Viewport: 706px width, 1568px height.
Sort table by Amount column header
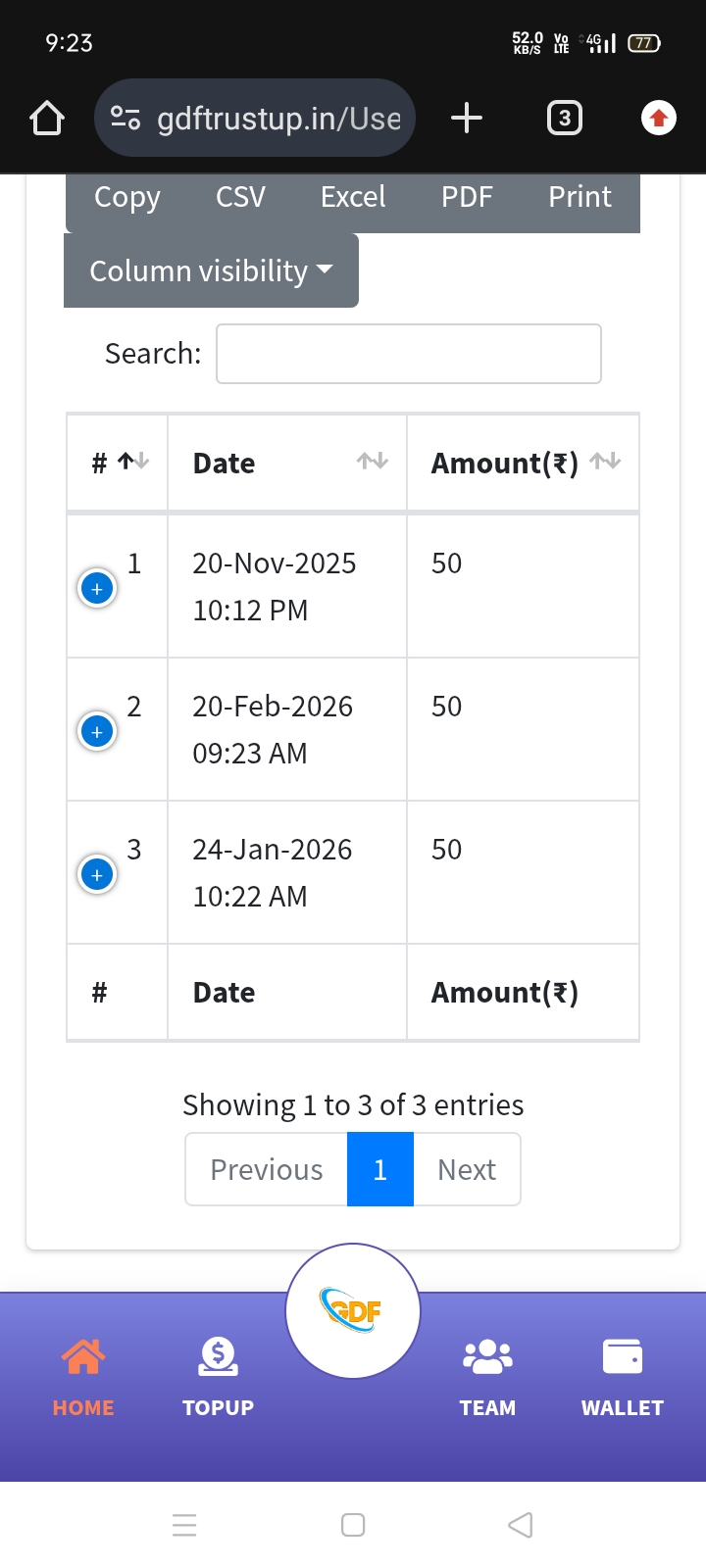[523, 463]
